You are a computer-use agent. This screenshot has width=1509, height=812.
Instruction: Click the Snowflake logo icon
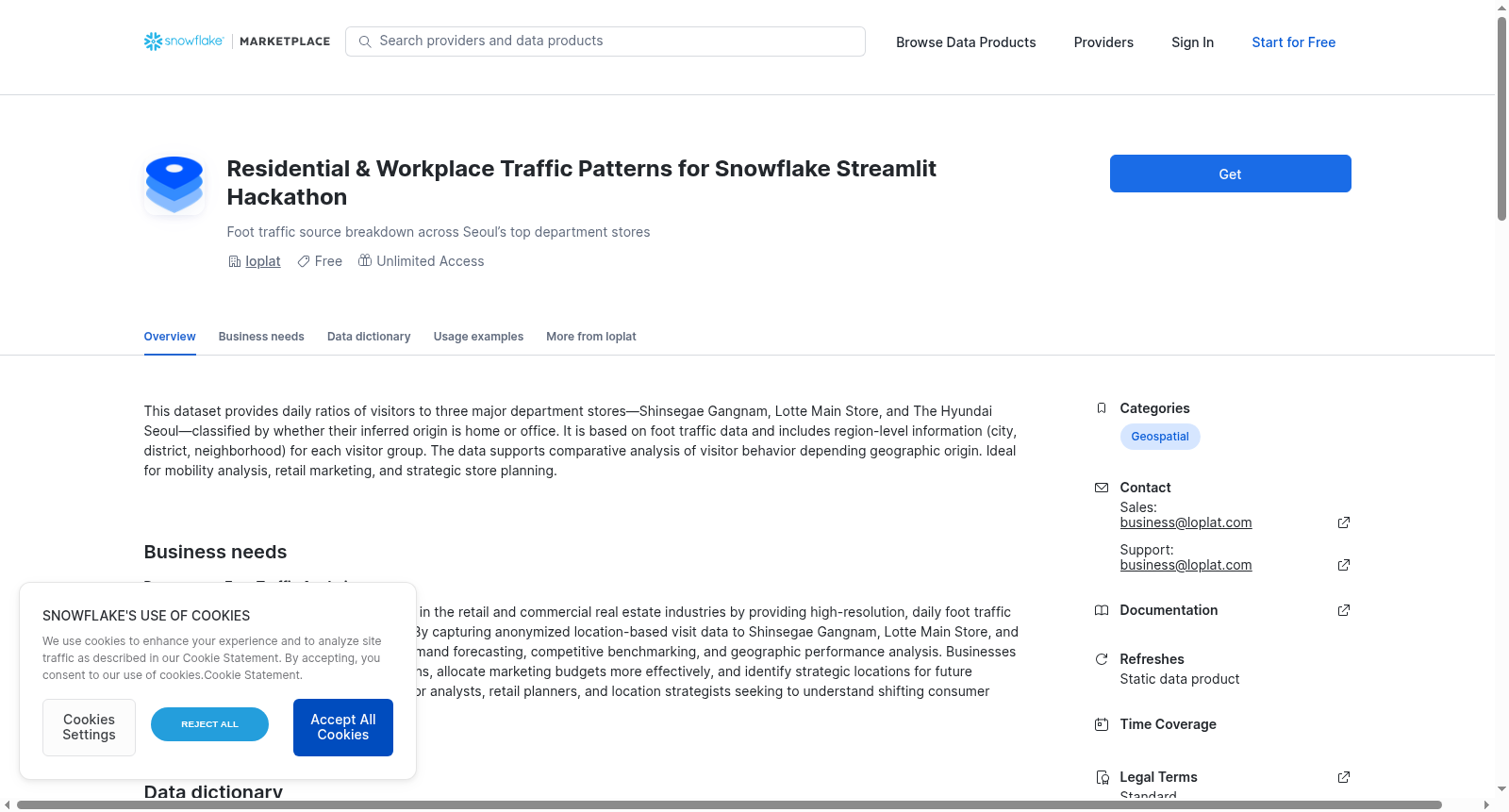(153, 41)
